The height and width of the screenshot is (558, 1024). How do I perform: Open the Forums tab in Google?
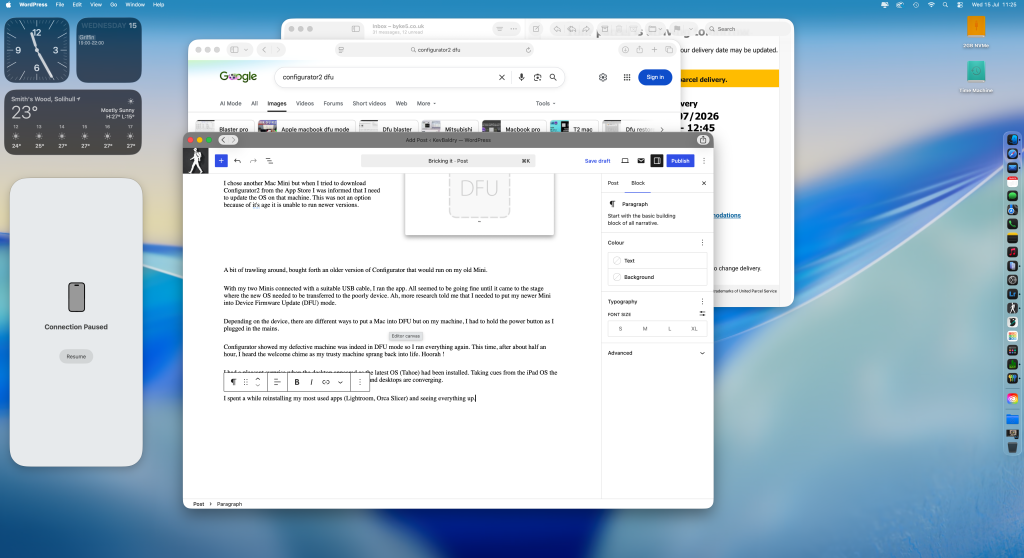(x=333, y=103)
